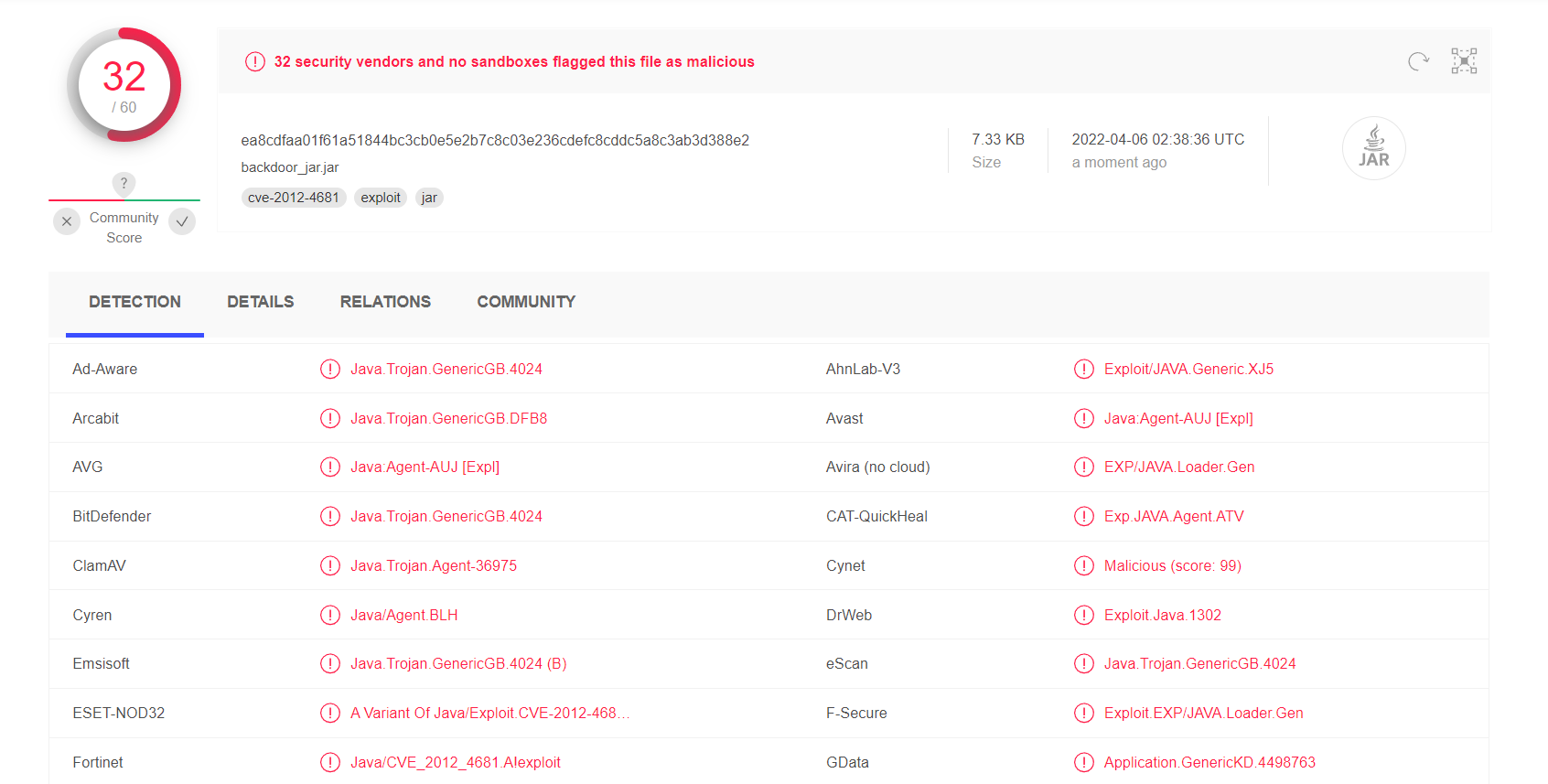Open the similar-files graph icon
Screen dimensions: 1548x784
pyautogui.click(x=1464, y=61)
